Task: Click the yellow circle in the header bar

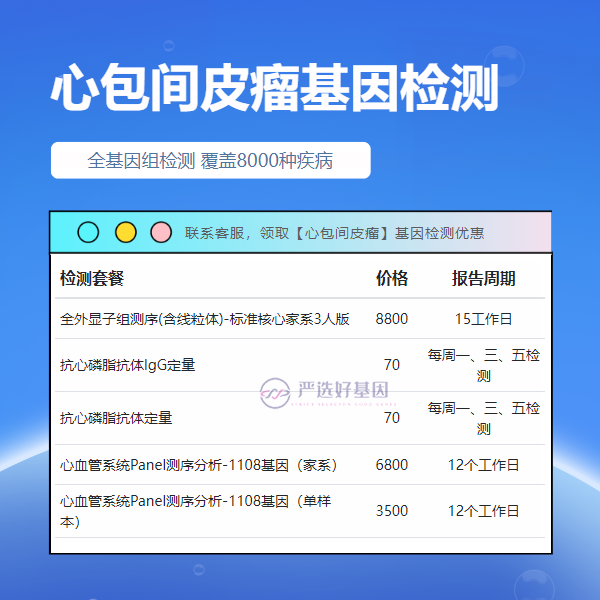Action: 126,232
